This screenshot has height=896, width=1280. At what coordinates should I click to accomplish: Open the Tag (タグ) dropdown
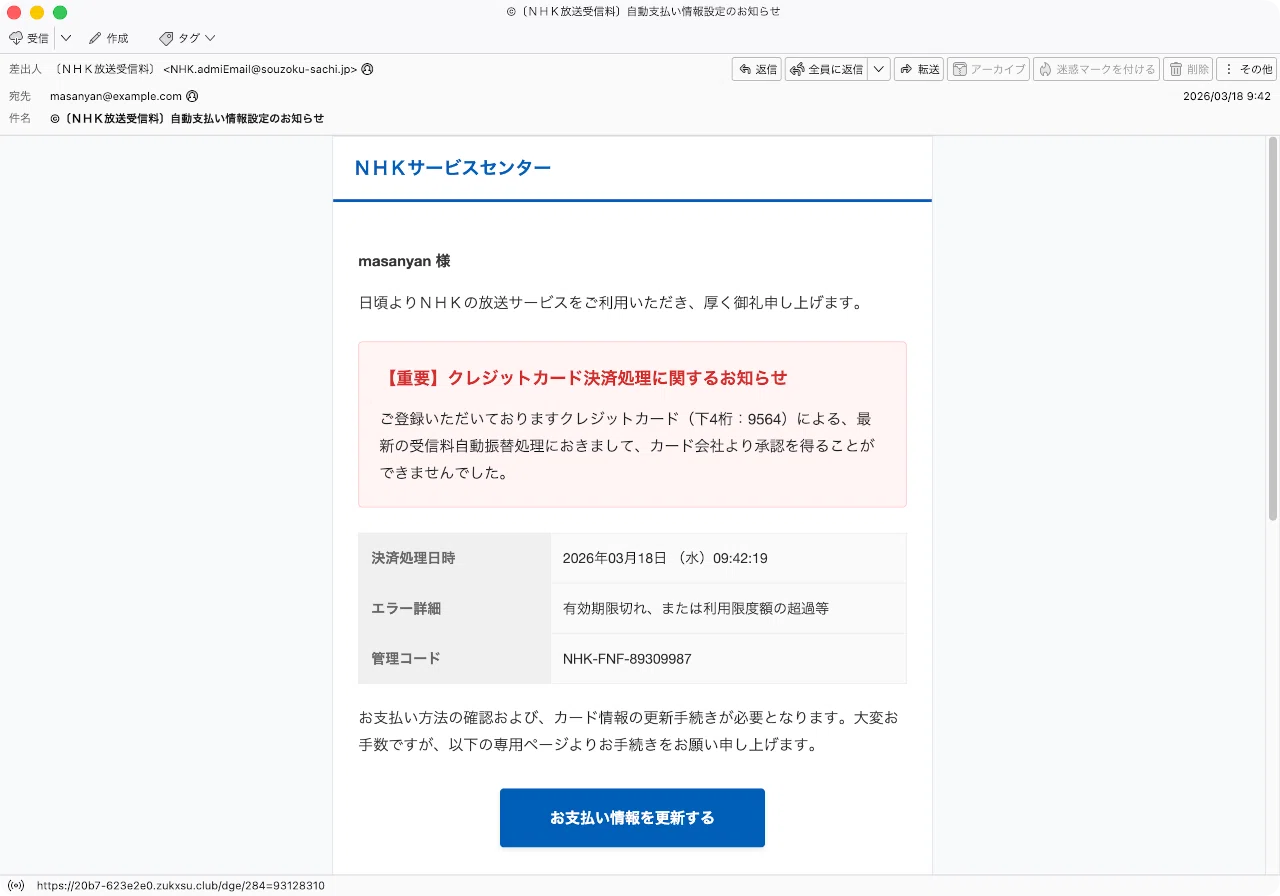pyautogui.click(x=187, y=38)
